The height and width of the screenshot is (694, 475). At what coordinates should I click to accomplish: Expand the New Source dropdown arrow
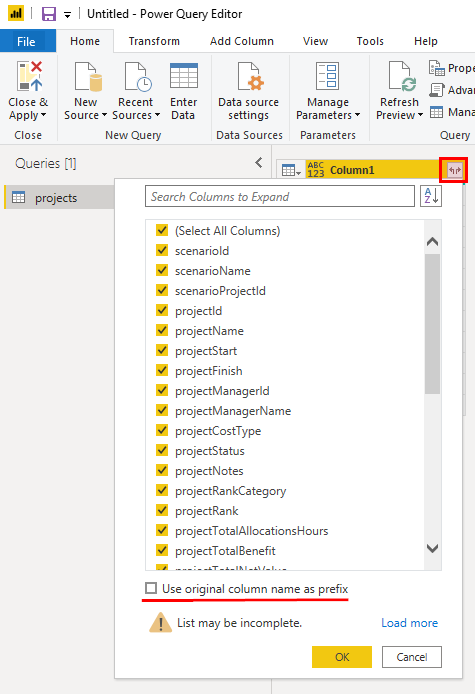coord(104,115)
